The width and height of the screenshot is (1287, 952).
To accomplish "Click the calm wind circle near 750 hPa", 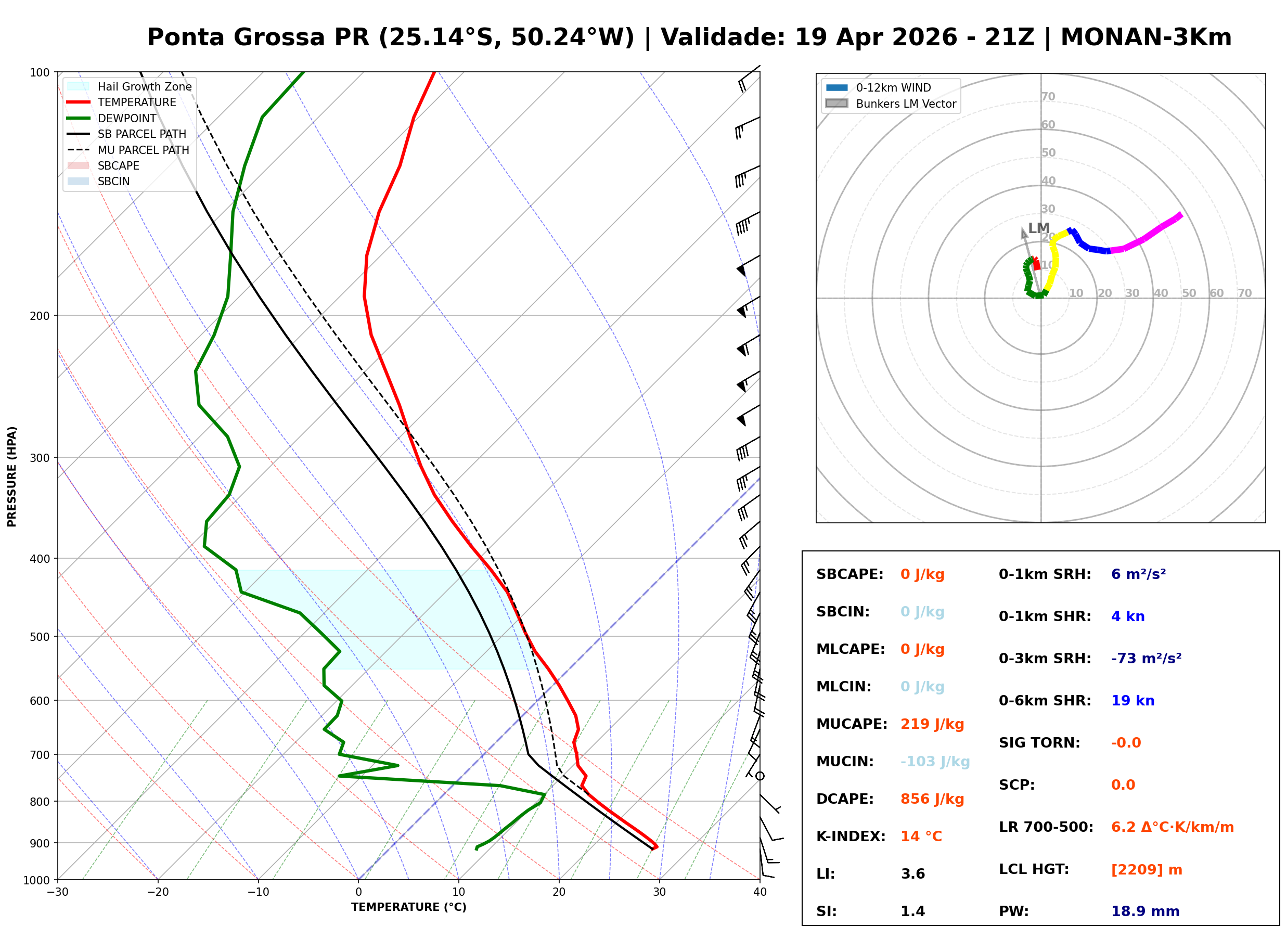I will tap(761, 777).
